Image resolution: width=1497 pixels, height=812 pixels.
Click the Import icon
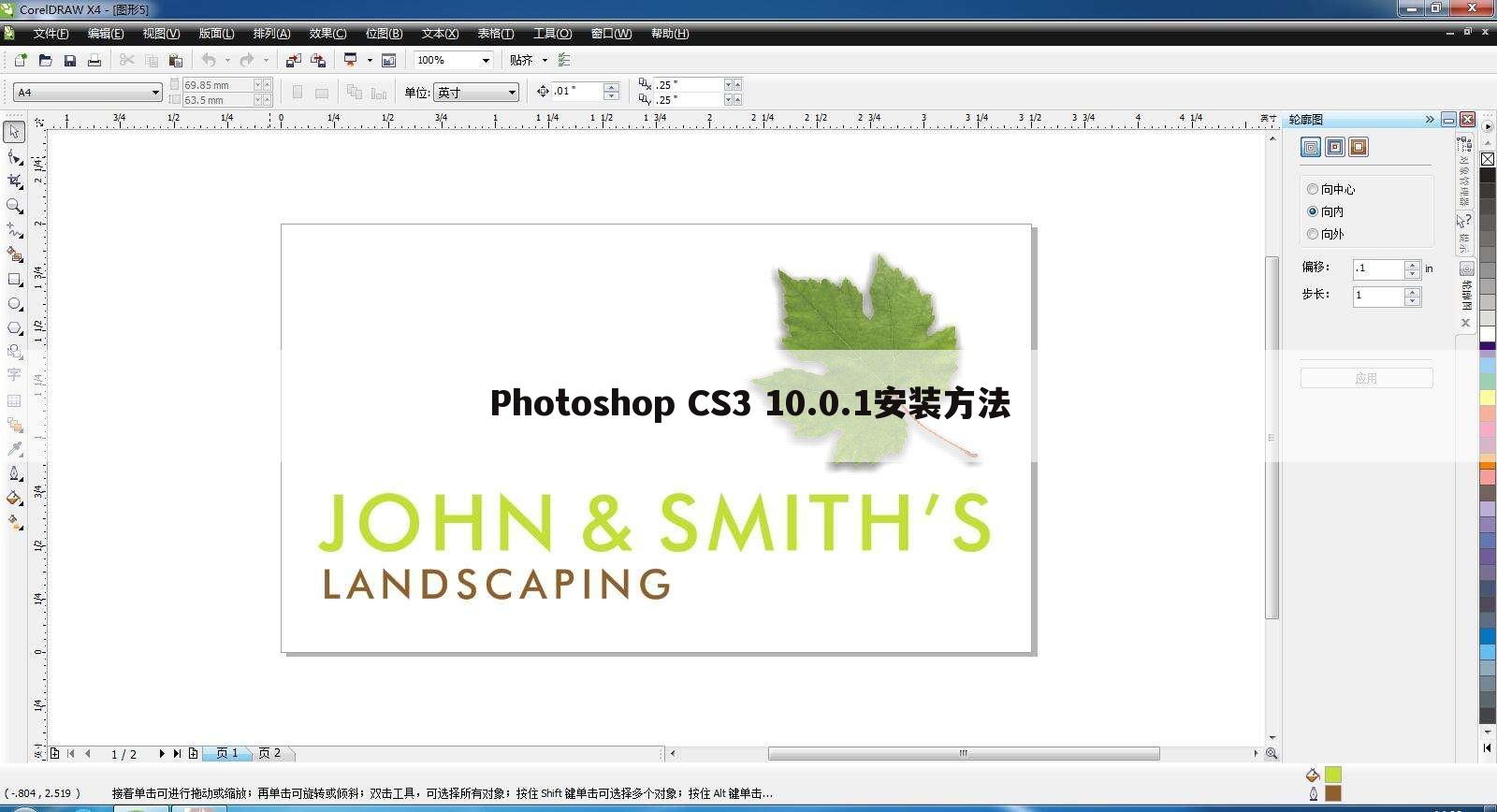click(293, 60)
